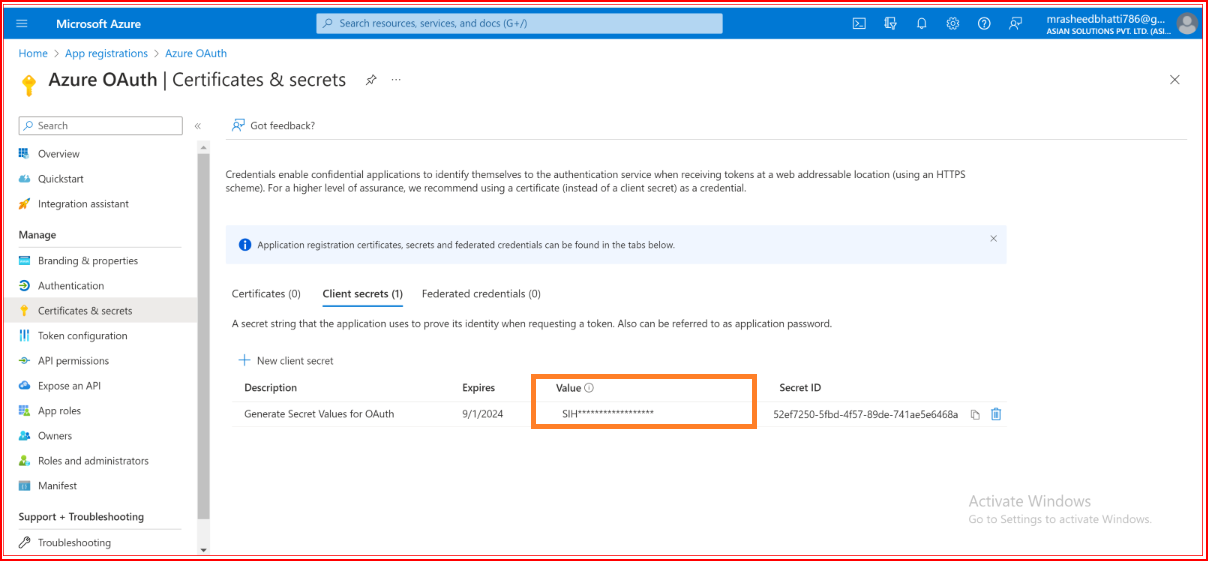Open Directories and subscriptions filter icon

[890, 23]
